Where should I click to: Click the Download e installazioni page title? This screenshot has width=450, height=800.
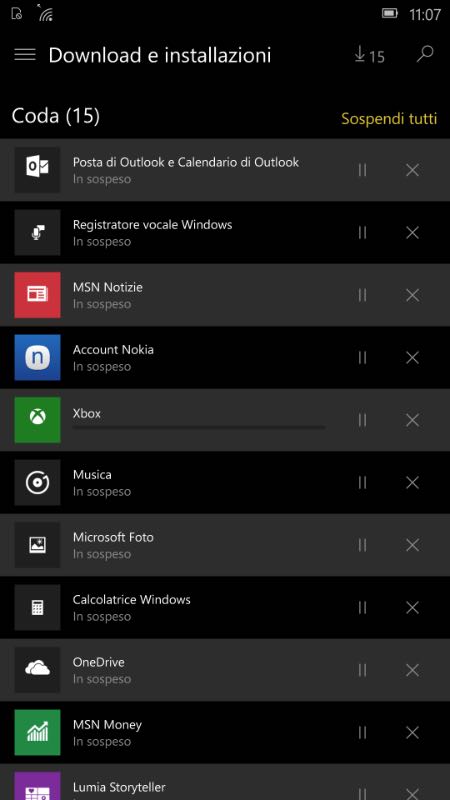[x=160, y=55]
